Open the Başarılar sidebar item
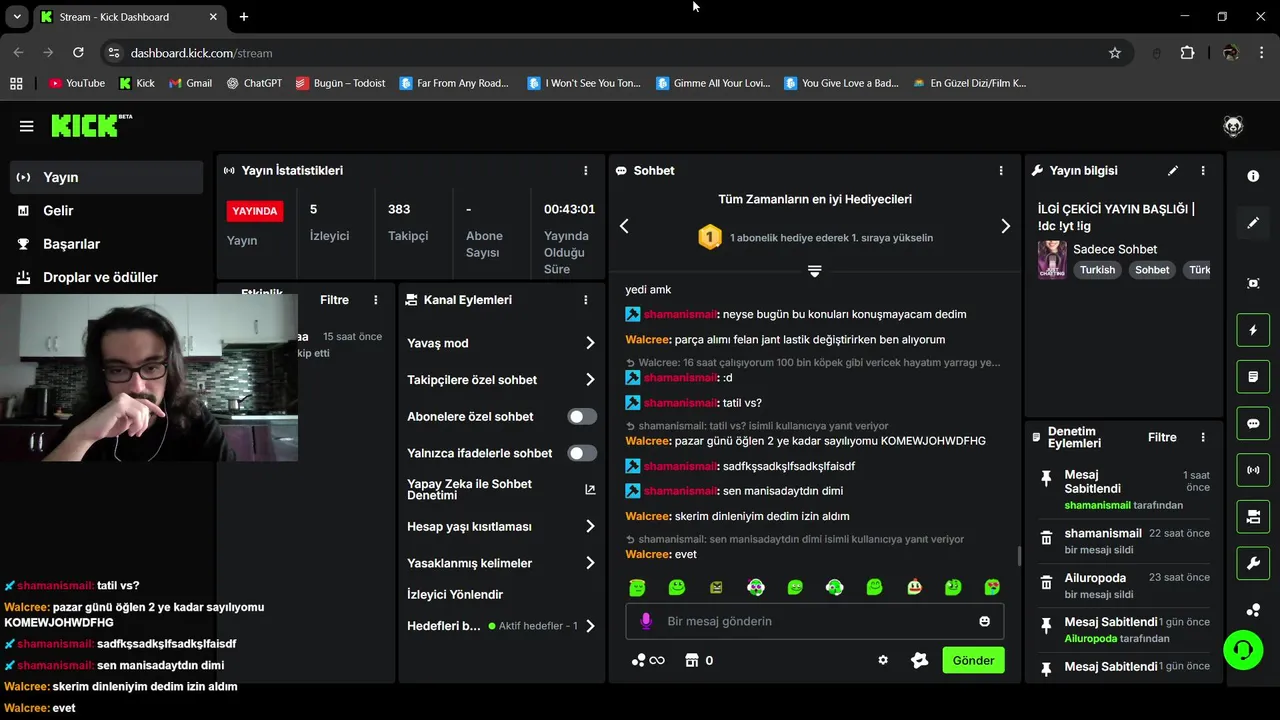This screenshot has width=1280, height=720. (107, 244)
